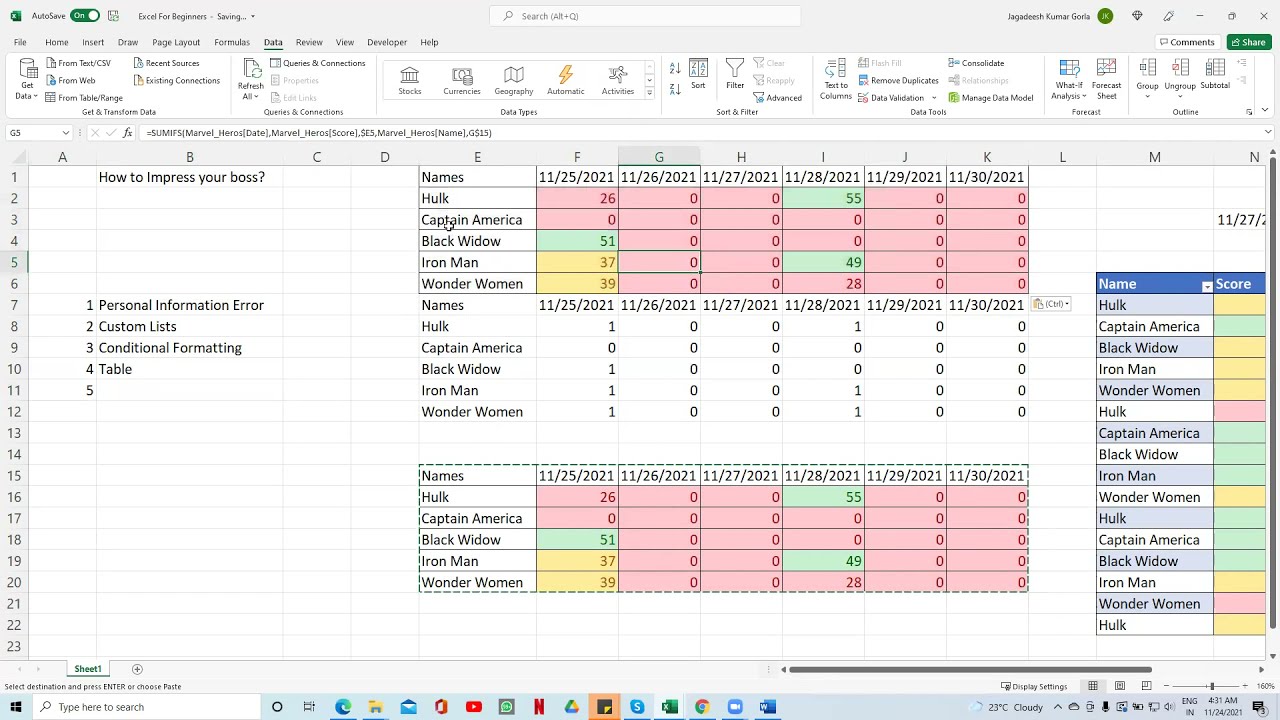Click the Automatic data type icon

point(565,81)
